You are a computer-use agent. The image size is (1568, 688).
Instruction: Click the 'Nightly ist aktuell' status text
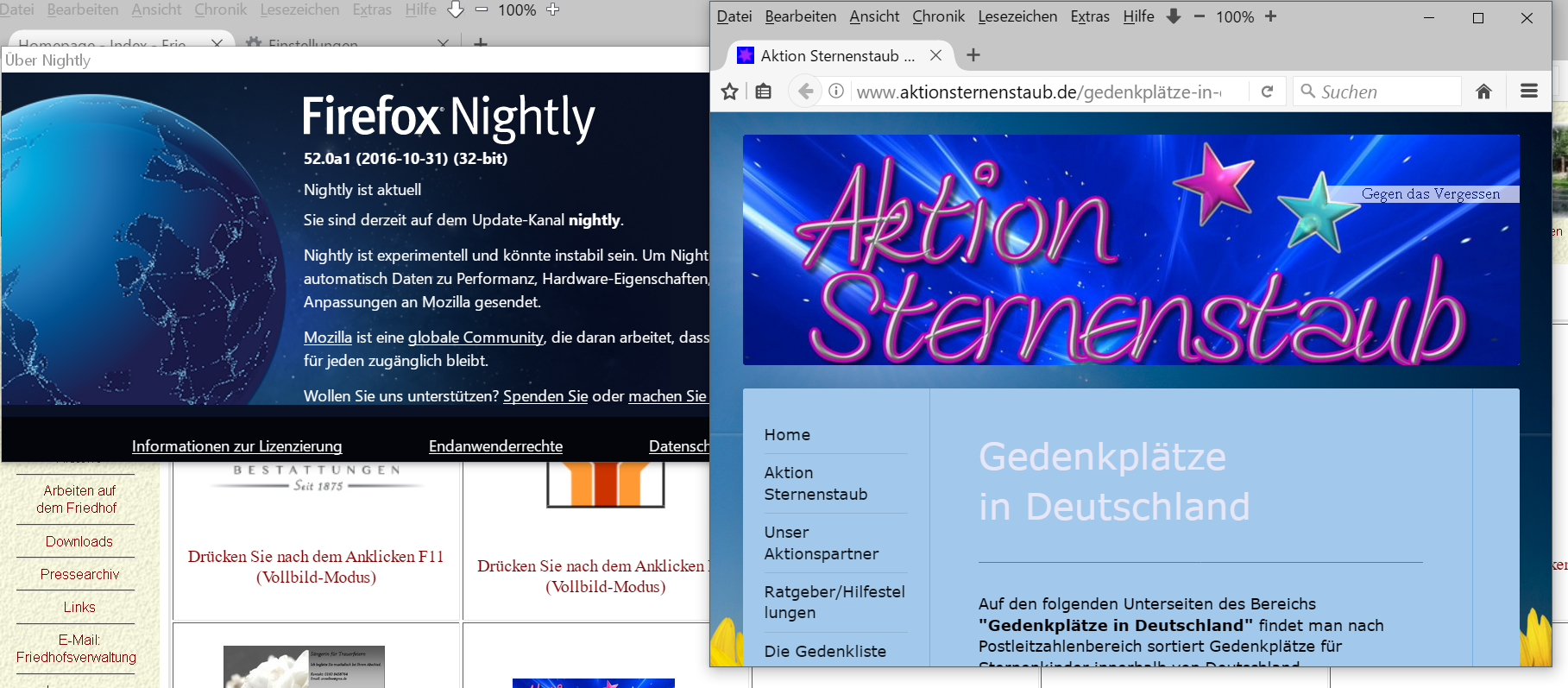click(362, 190)
